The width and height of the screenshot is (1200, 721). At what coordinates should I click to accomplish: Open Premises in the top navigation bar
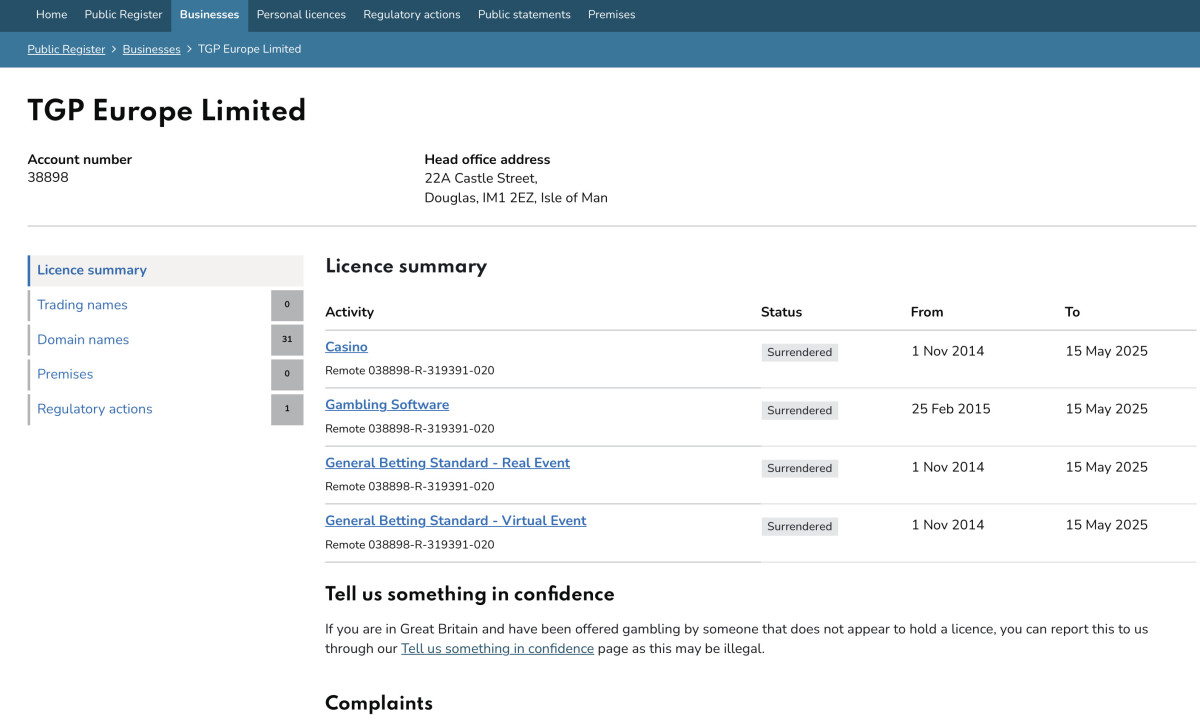(x=611, y=15)
